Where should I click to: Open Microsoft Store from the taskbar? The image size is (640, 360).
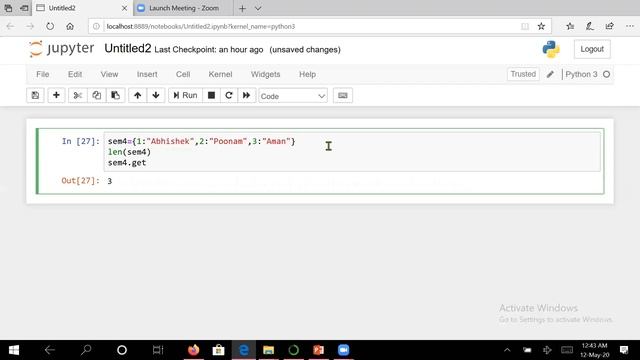[x=218, y=350]
